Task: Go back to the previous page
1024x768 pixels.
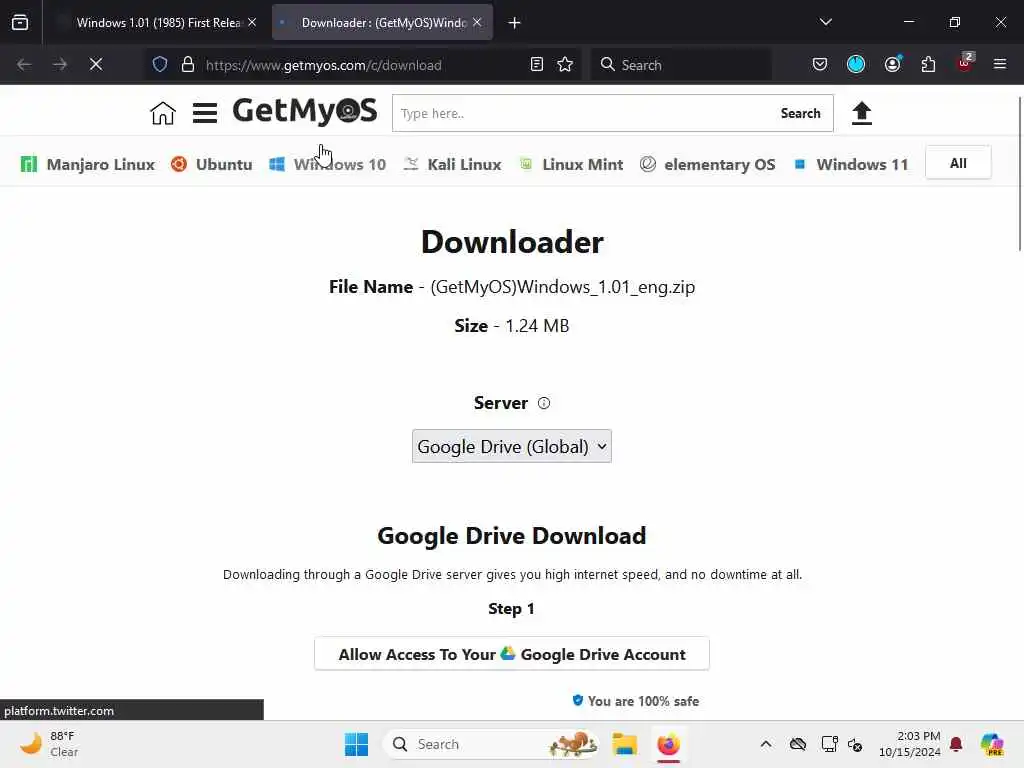Action: point(24,64)
